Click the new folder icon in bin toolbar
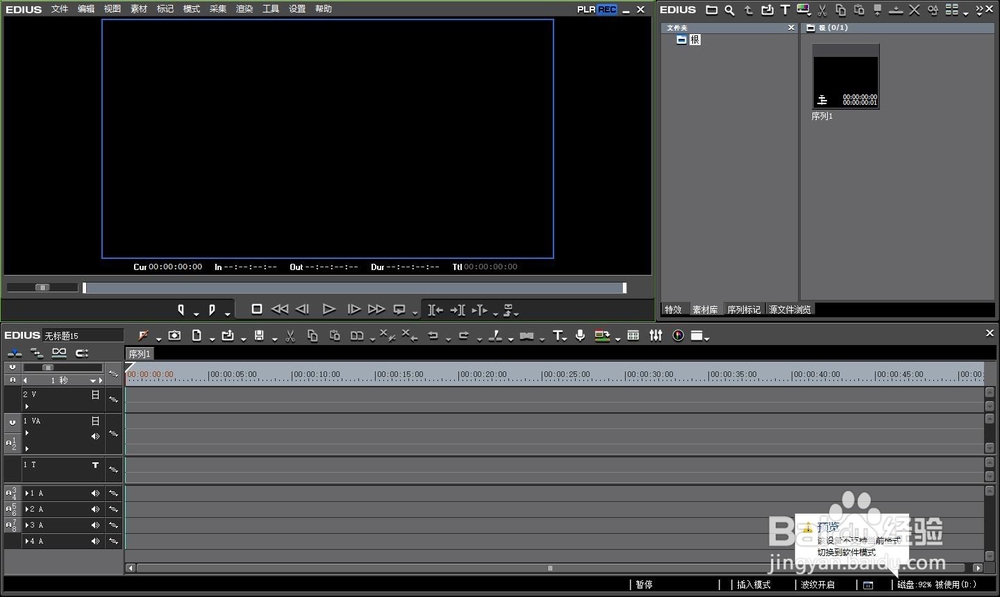The width and height of the screenshot is (1000, 597). 711,10
